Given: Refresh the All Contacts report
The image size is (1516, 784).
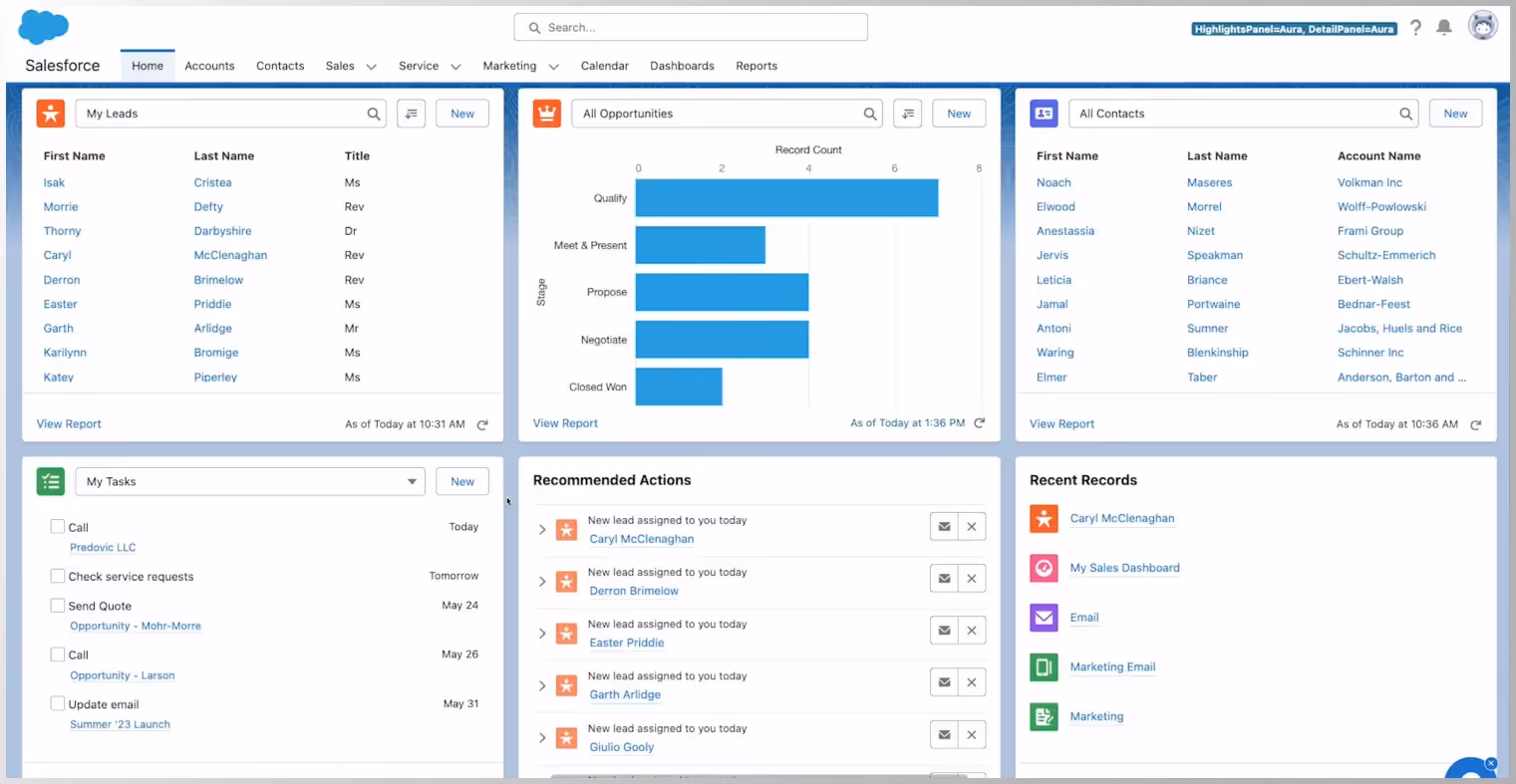Looking at the screenshot, I should [1476, 424].
